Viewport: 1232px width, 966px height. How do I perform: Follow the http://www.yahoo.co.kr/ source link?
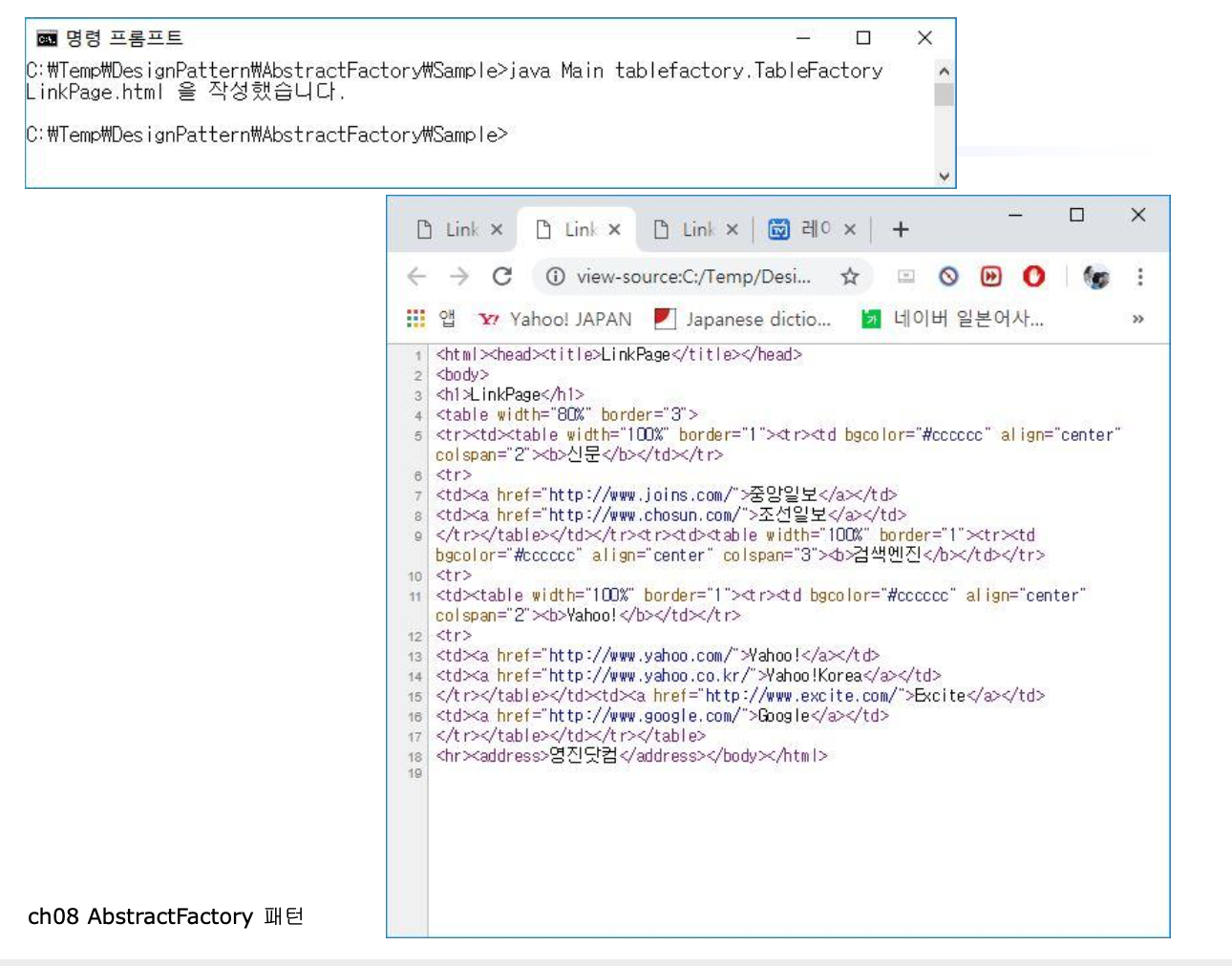648,676
